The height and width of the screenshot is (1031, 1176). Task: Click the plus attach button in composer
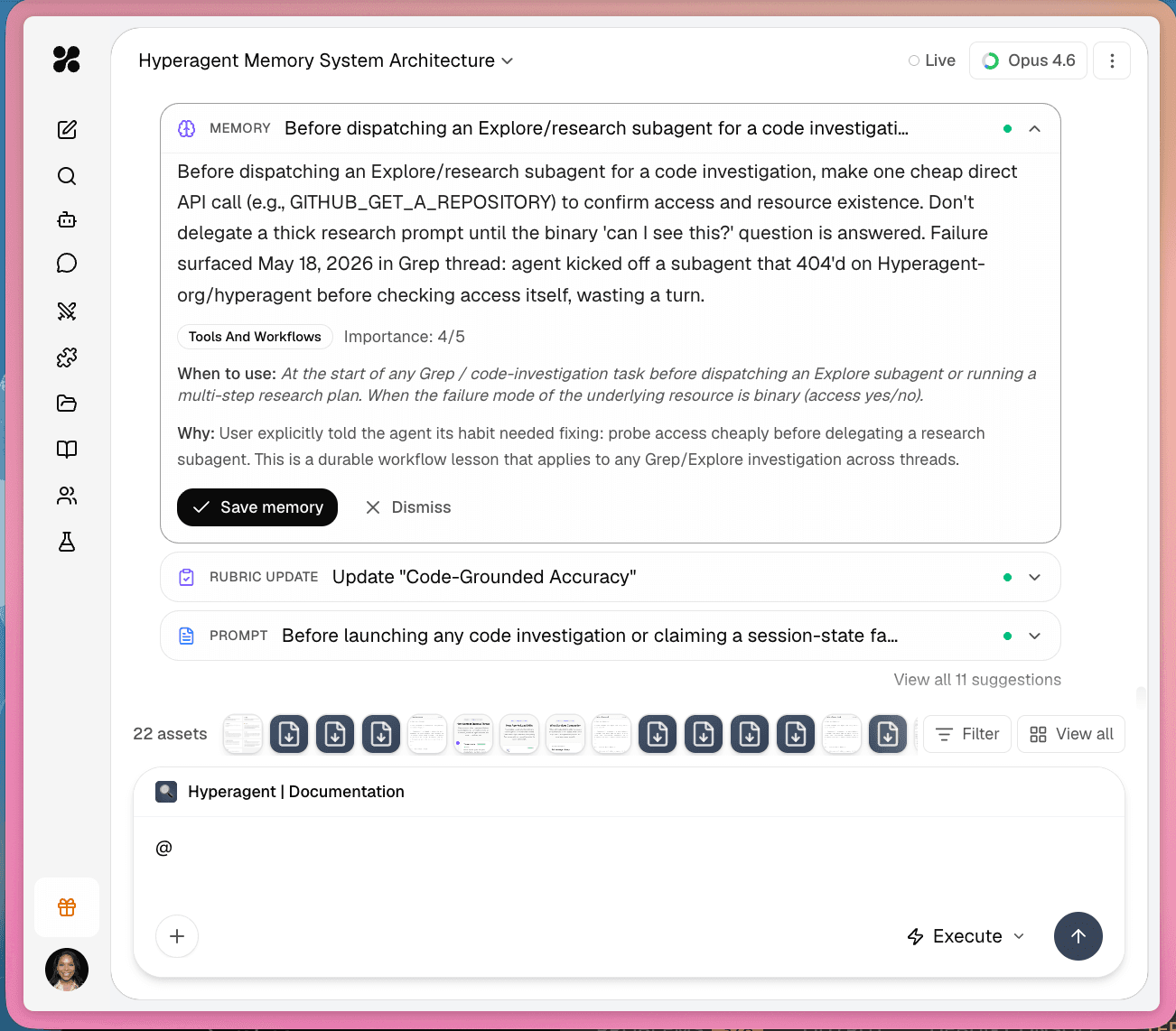(177, 936)
